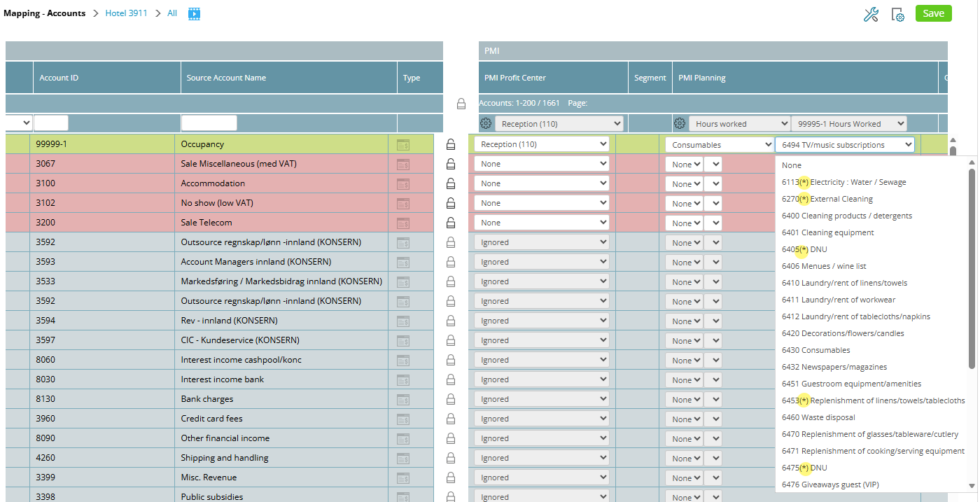This screenshot has height=502, width=980.
Task: Open Hours worked filter dropdown
Action: point(739,124)
